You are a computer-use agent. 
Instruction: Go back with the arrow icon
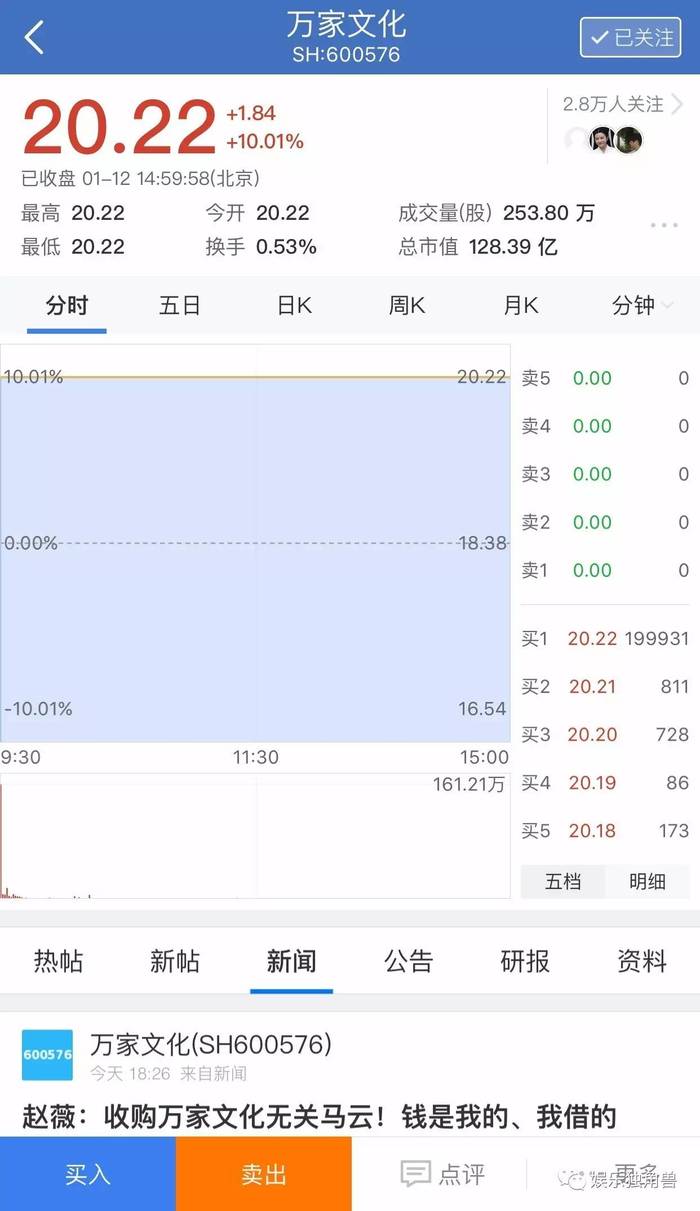click(34, 38)
